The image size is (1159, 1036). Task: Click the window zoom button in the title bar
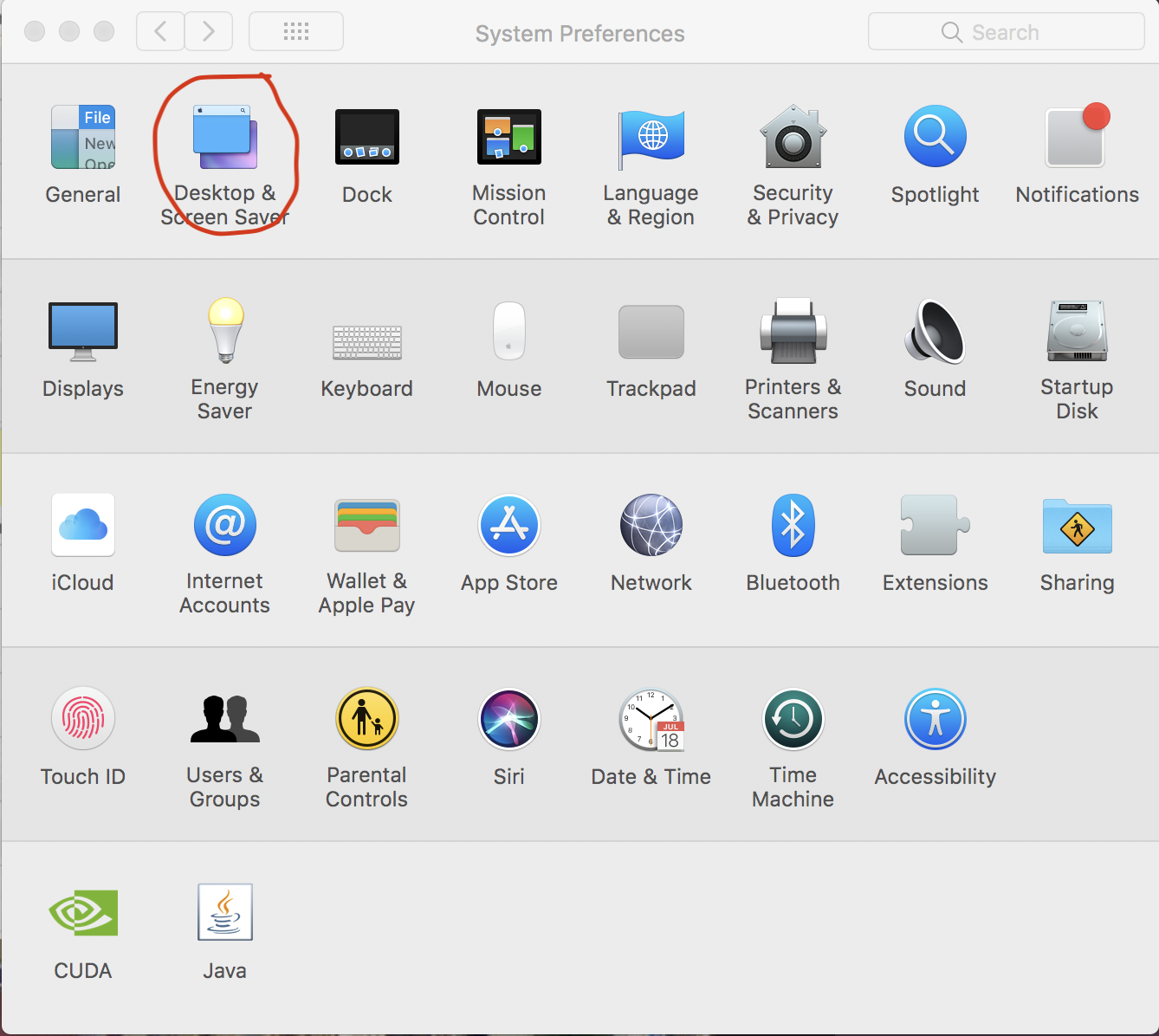pyautogui.click(x=104, y=32)
